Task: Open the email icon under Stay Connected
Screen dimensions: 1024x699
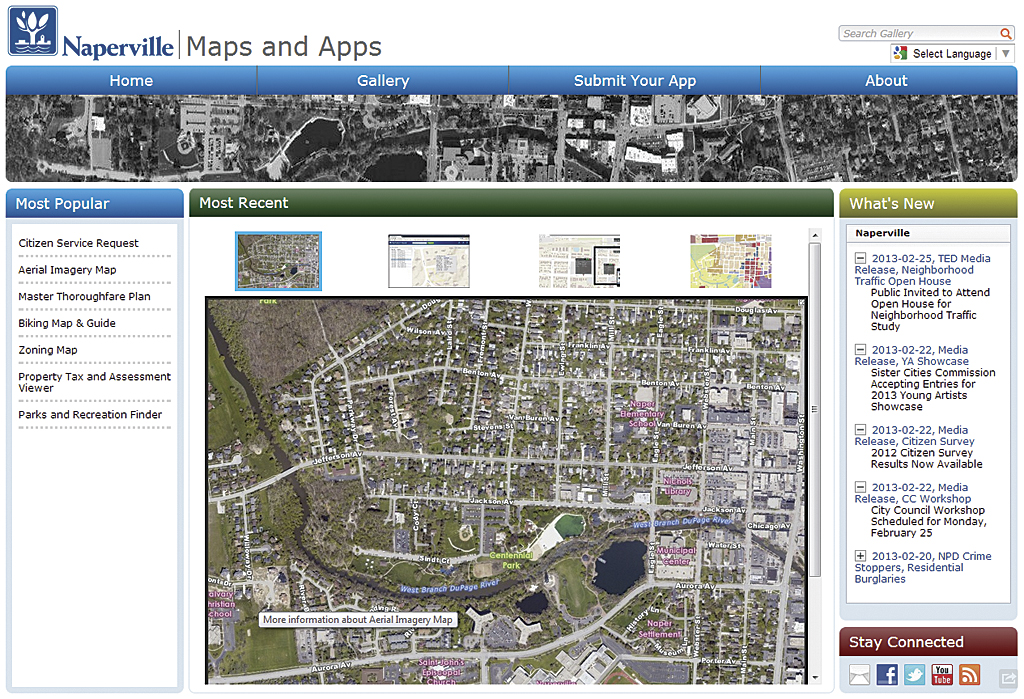Action: point(859,675)
